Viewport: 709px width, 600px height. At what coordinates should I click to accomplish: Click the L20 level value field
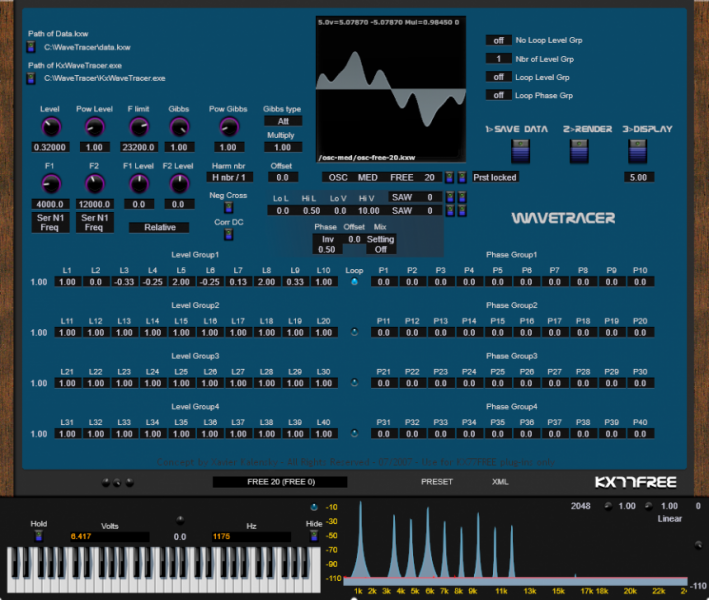[x=324, y=332]
